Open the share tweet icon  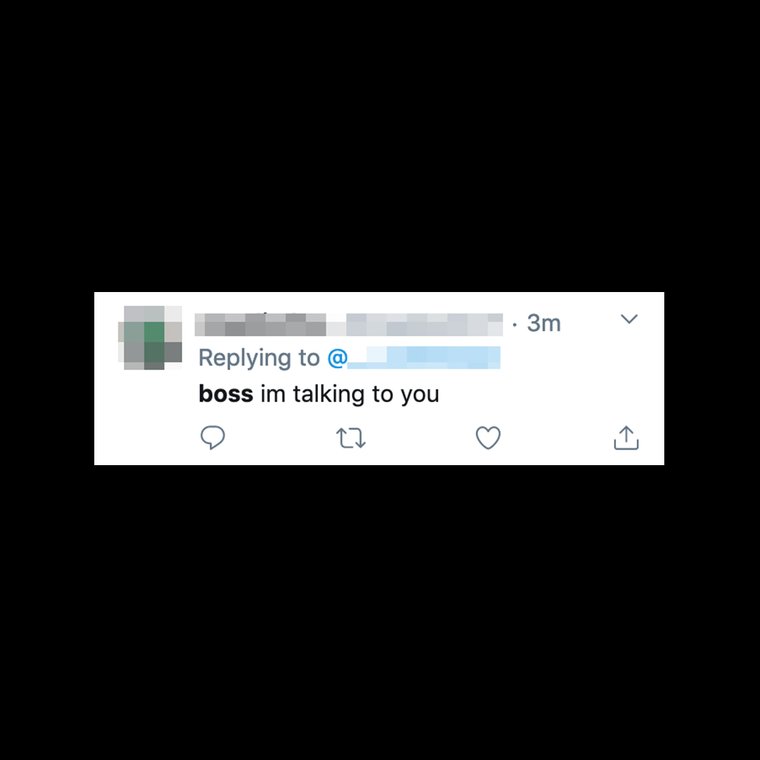[626, 438]
